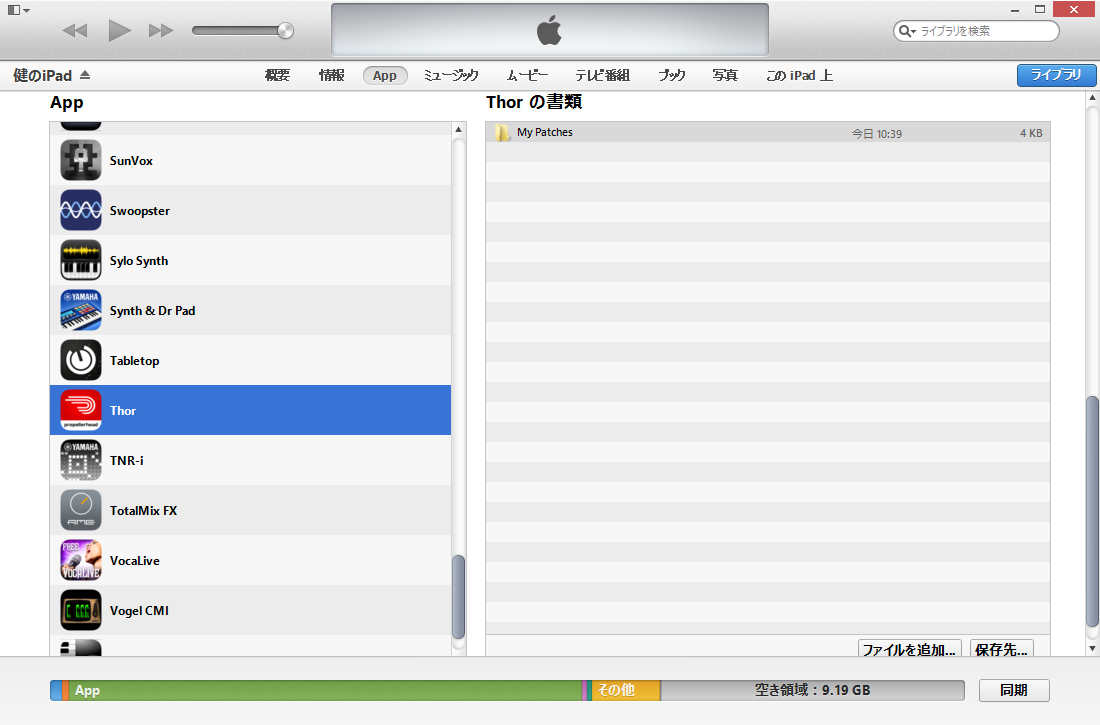Switch to the テレビ番組 tab
Viewport: 1100px width, 725px height.
603,75
